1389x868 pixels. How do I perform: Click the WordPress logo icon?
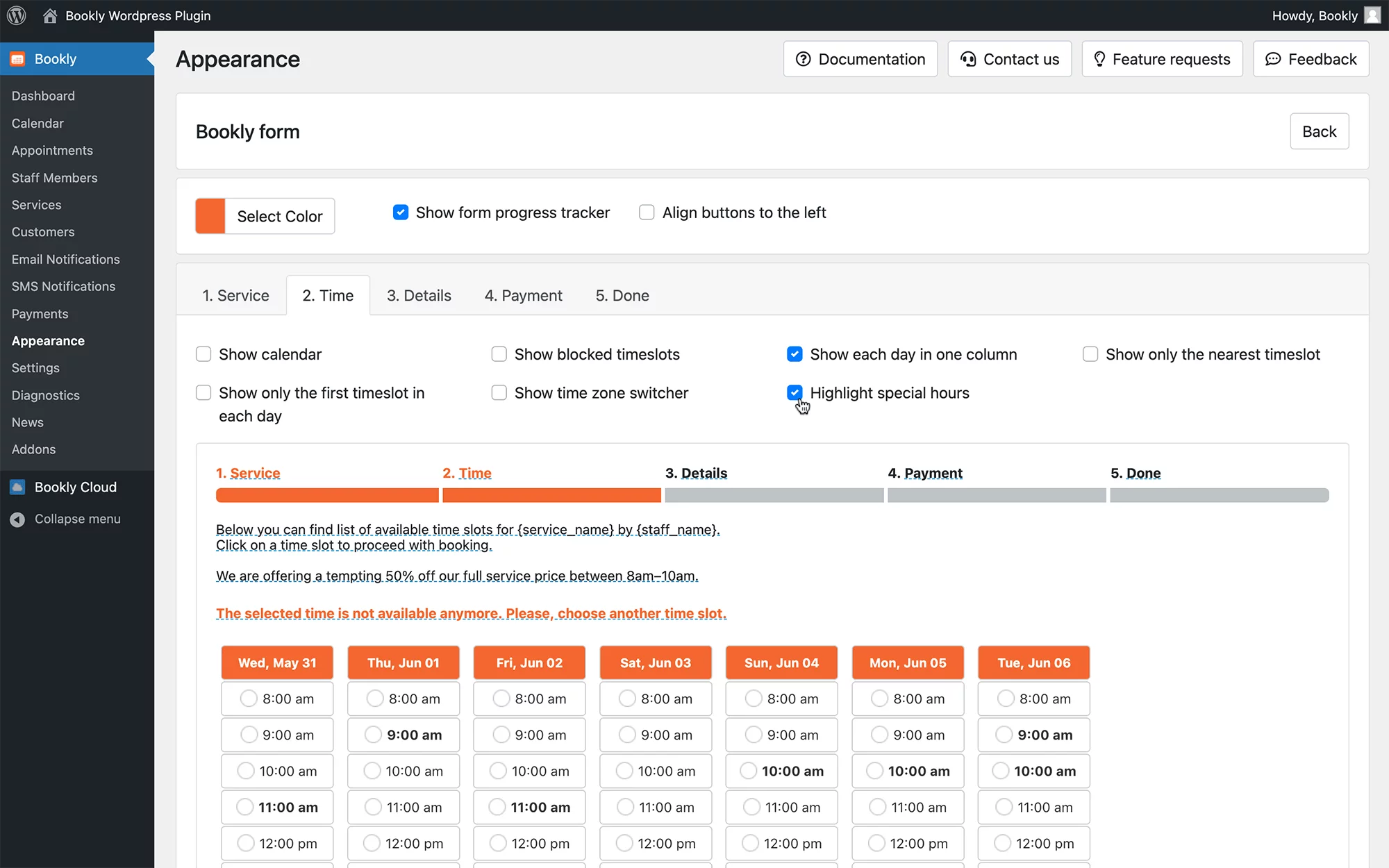17,15
